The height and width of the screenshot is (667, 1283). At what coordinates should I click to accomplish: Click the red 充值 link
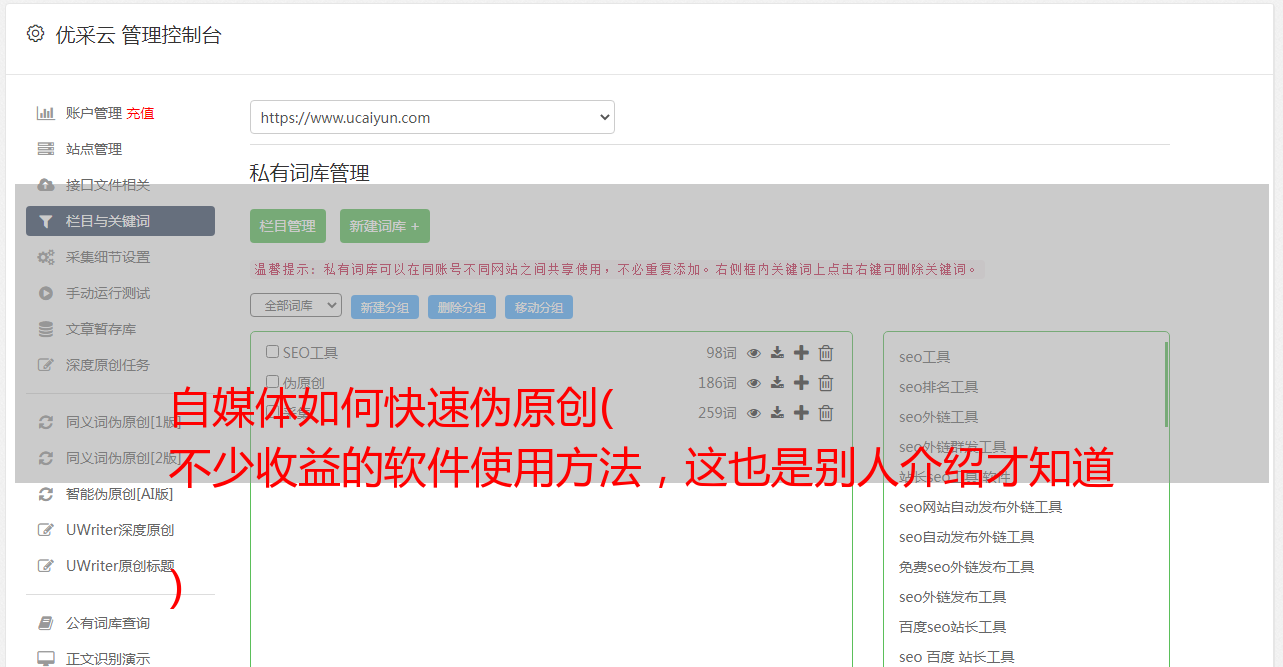tap(140, 113)
